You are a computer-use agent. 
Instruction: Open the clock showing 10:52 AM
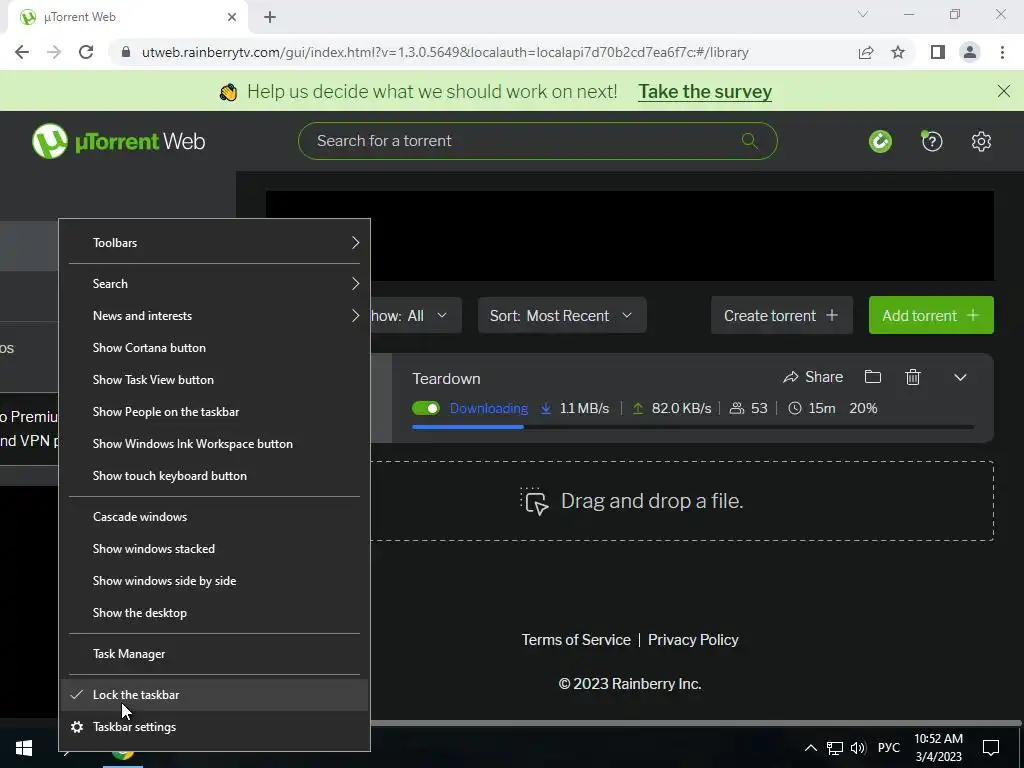(938, 748)
